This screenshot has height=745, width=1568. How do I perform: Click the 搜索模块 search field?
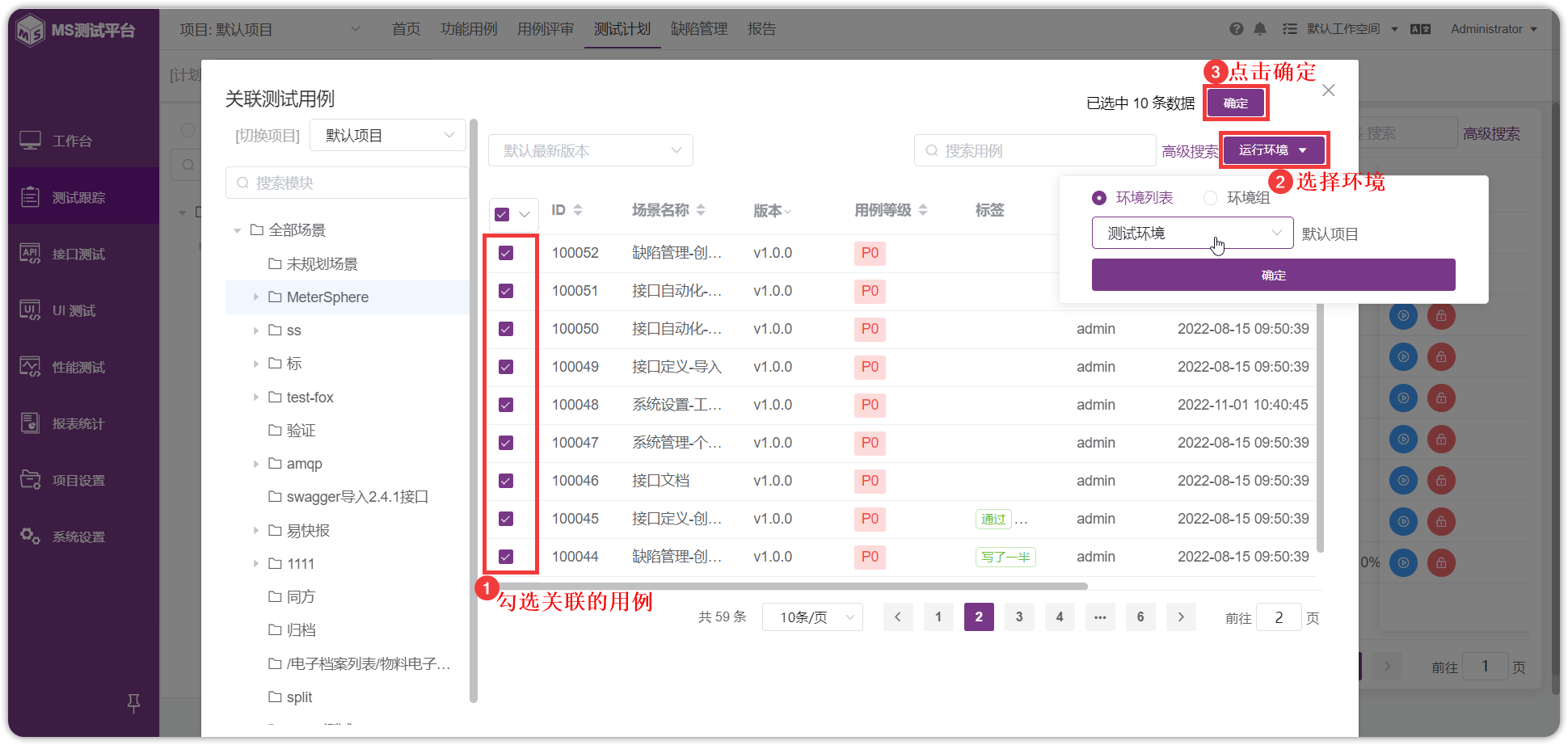click(348, 183)
